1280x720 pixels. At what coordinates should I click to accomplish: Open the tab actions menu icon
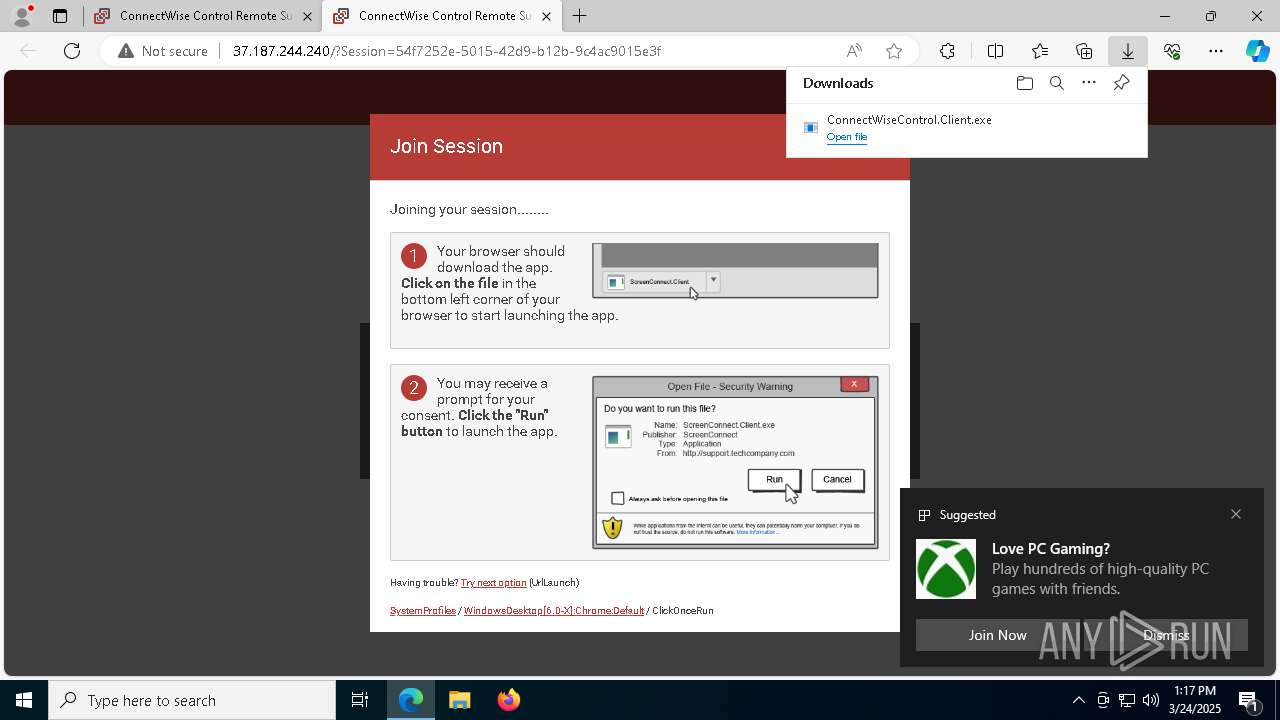(60, 16)
